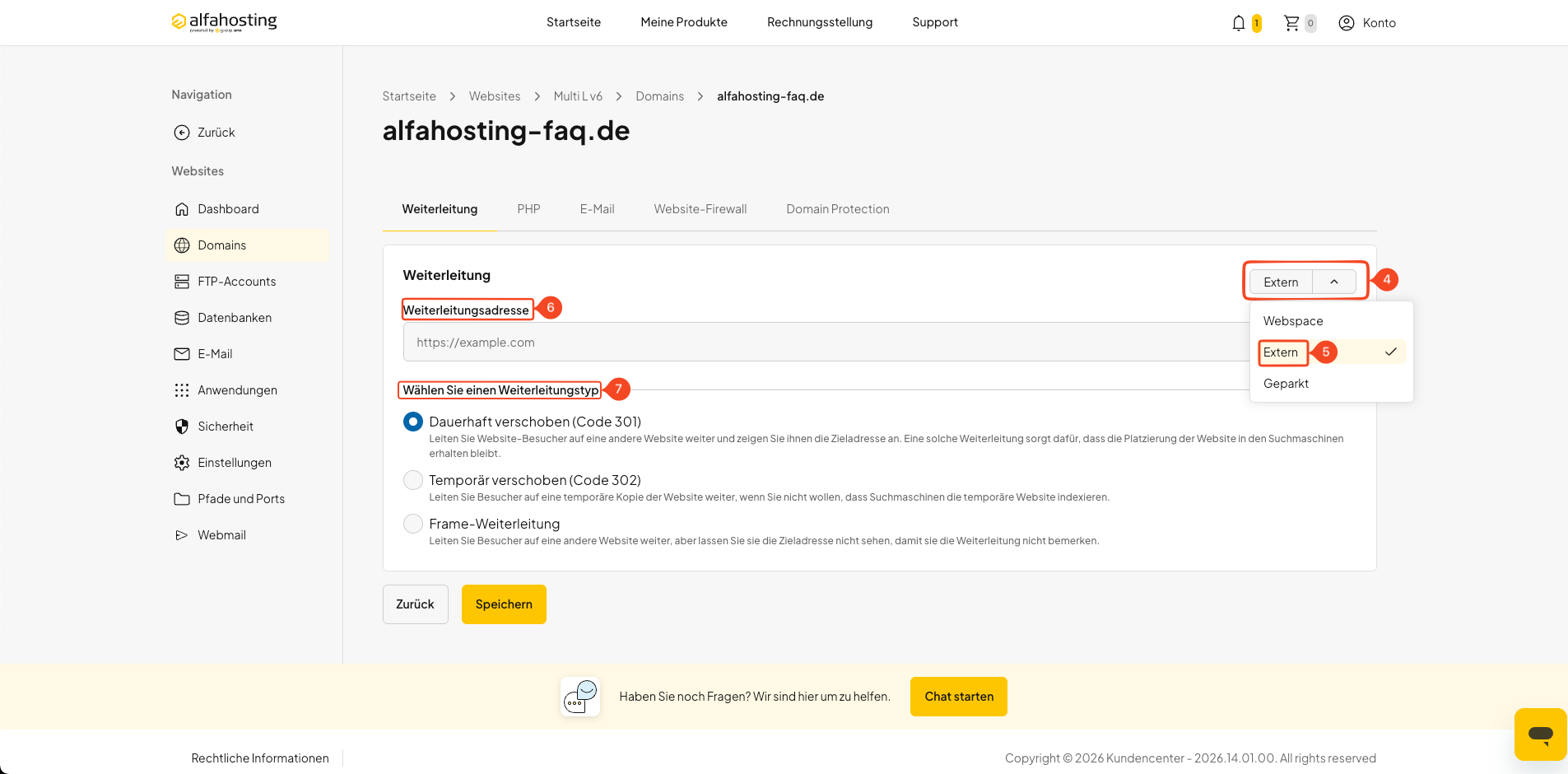
Task: Open Startseite in top navigation
Action: coord(574,22)
